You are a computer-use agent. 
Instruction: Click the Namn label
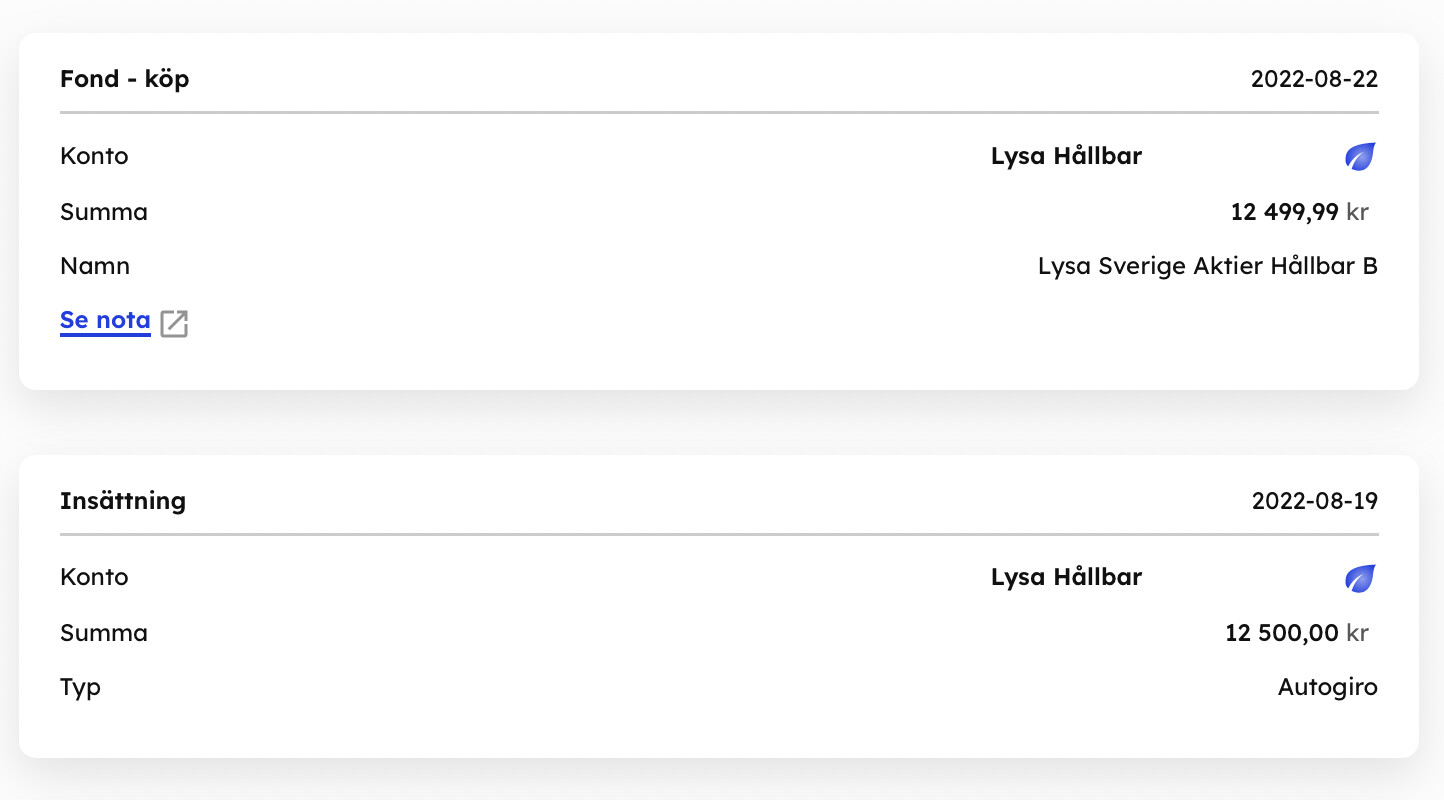point(95,267)
